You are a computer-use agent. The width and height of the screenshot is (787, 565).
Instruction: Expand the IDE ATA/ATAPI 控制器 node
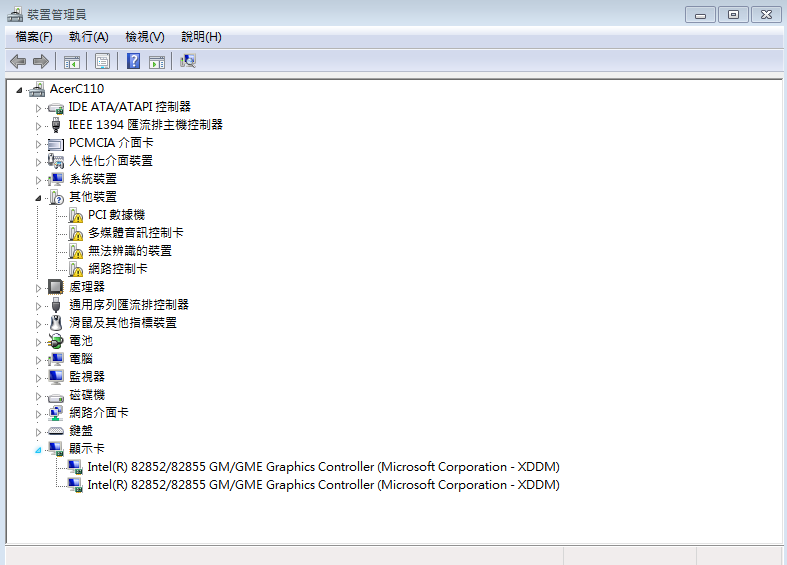pos(38,108)
